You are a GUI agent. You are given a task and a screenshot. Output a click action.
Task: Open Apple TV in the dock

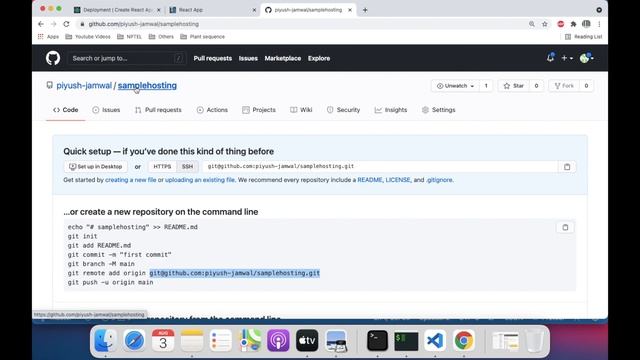pyautogui.click(x=307, y=340)
